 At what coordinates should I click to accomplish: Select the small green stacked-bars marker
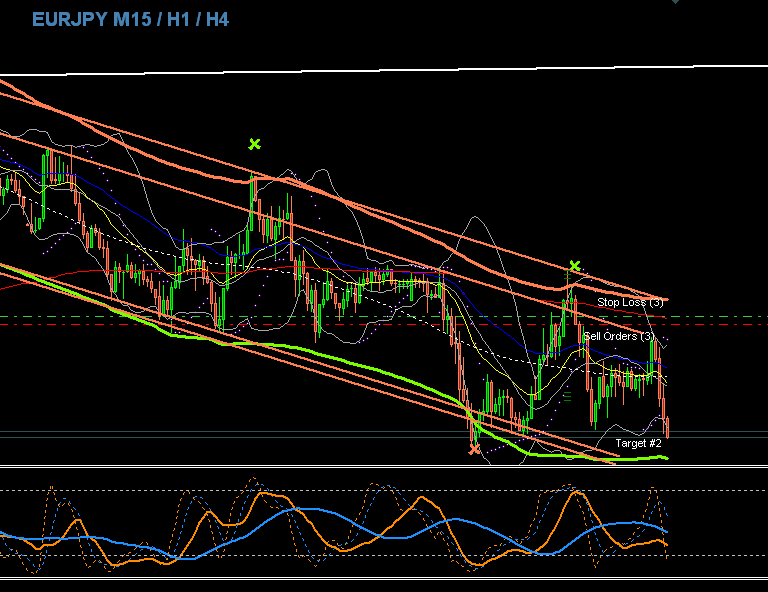coord(567,396)
